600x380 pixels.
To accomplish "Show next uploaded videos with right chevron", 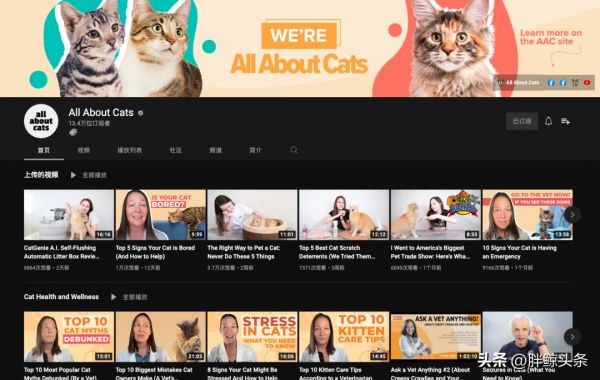I will point(572,215).
